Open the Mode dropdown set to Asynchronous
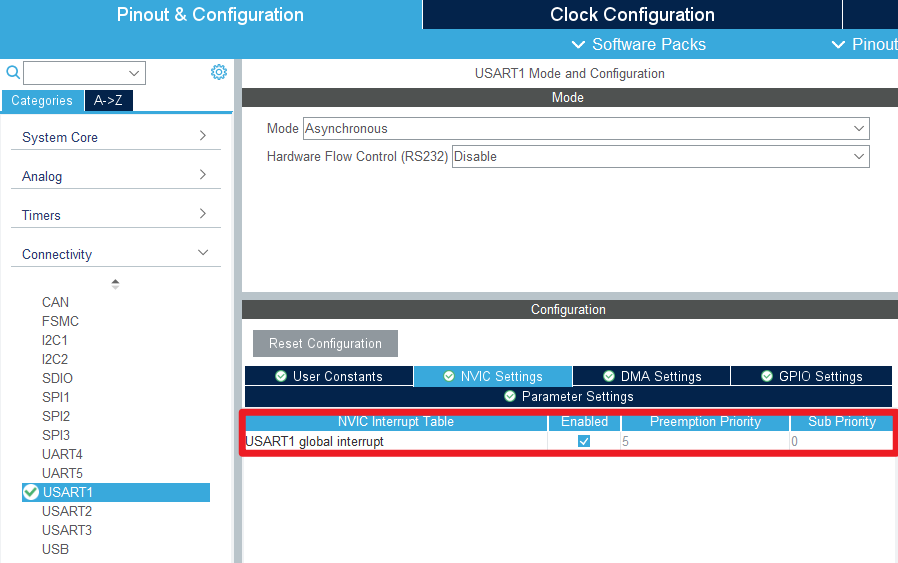898x563 pixels. coord(586,128)
